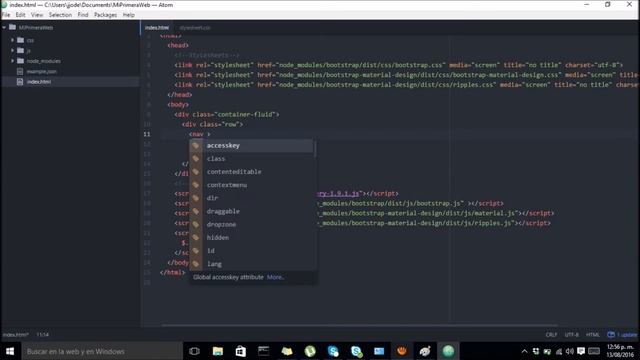Open the first Skype taskbar icon
Viewport: 640px width, 360px height.
coord(333,351)
